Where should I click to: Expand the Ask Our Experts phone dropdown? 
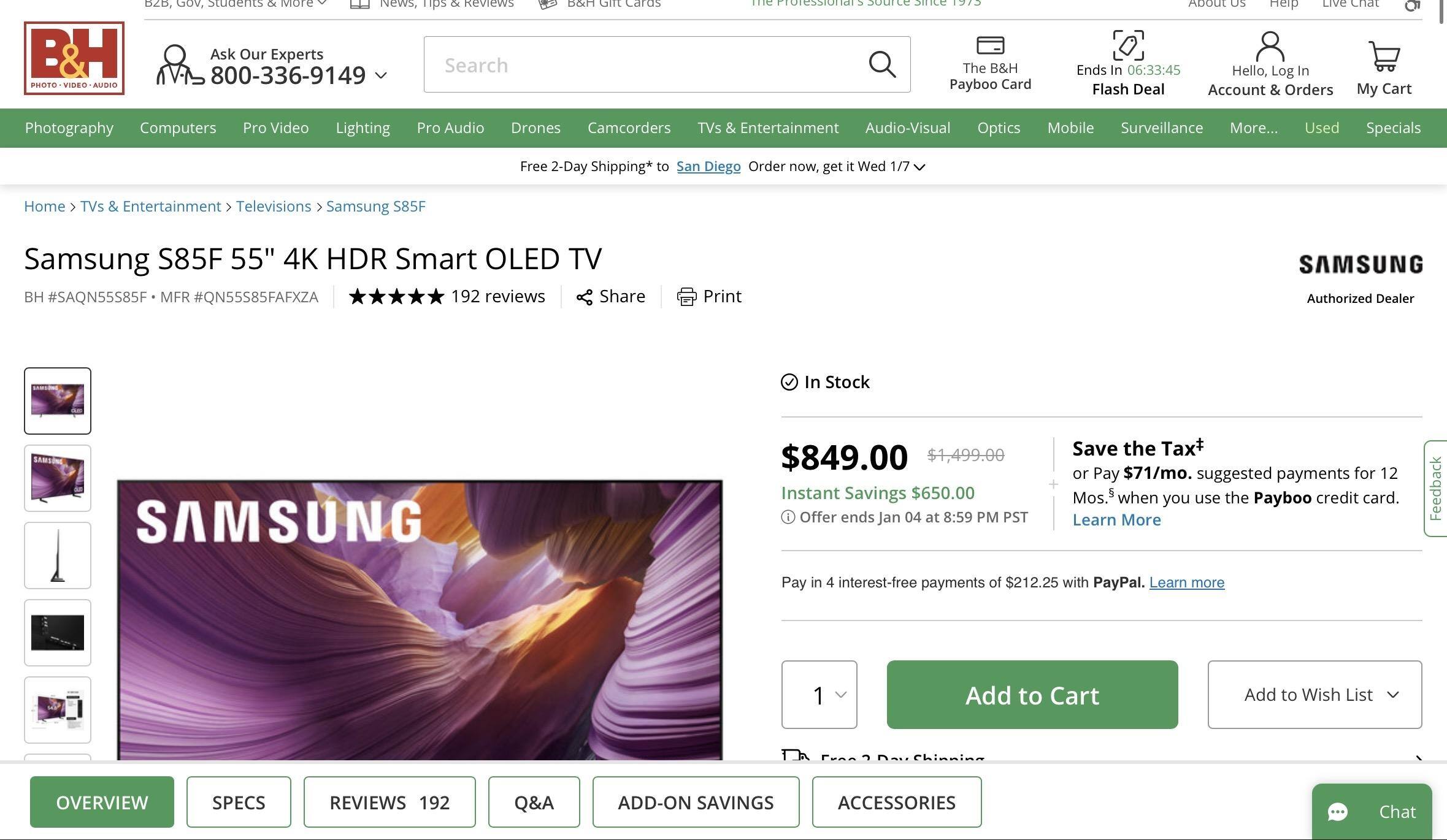(381, 75)
